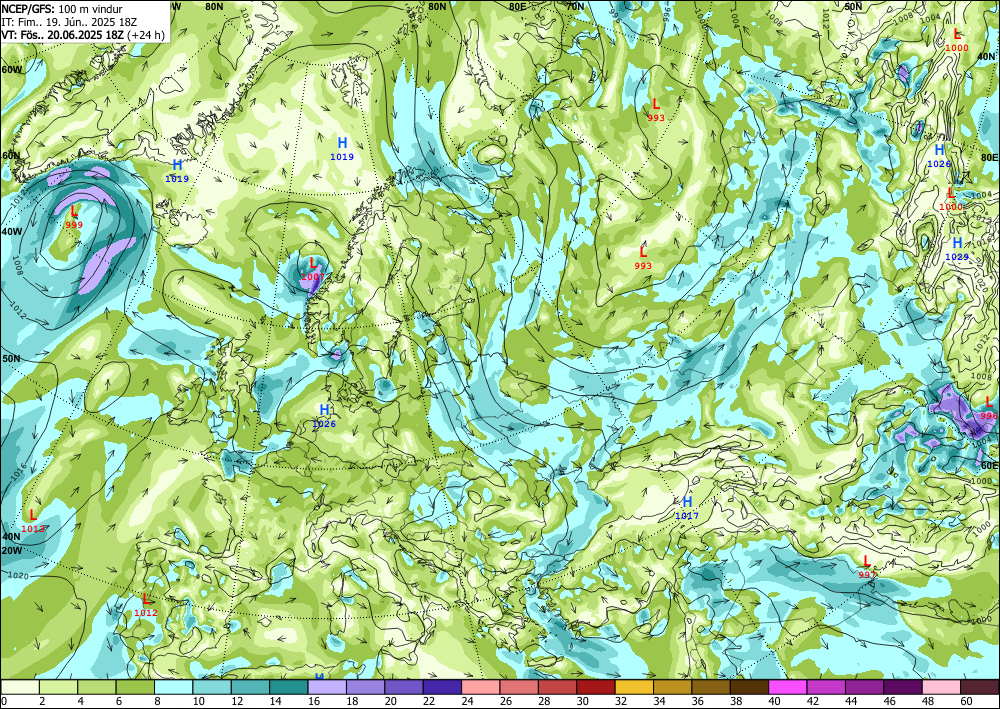Click the '1020' isobar label
1000x709 pixels.
(x=17, y=574)
